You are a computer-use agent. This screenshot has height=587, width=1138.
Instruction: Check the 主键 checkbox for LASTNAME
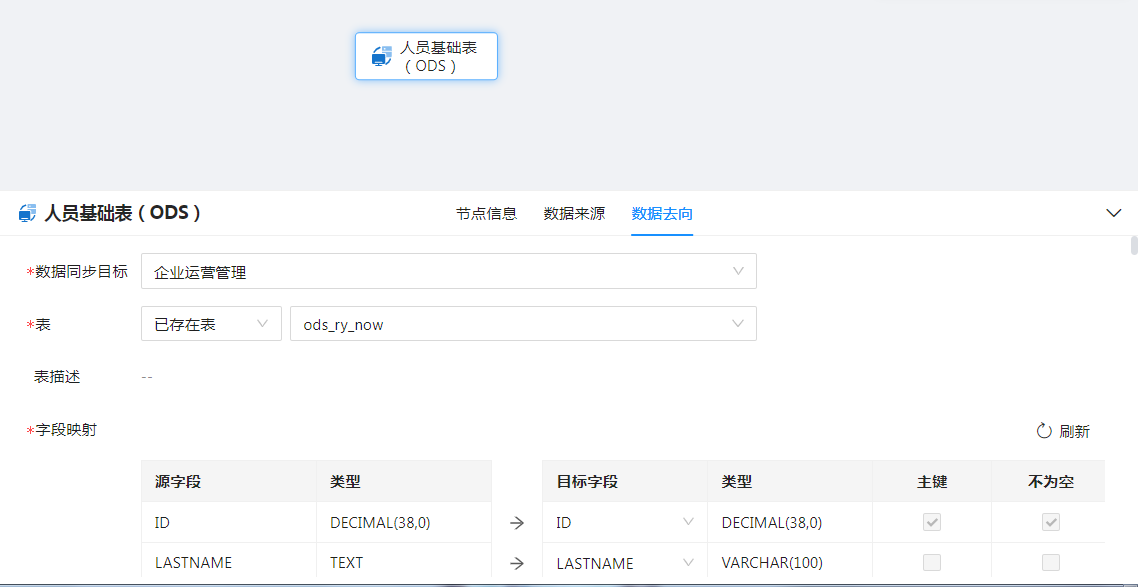(x=932, y=562)
